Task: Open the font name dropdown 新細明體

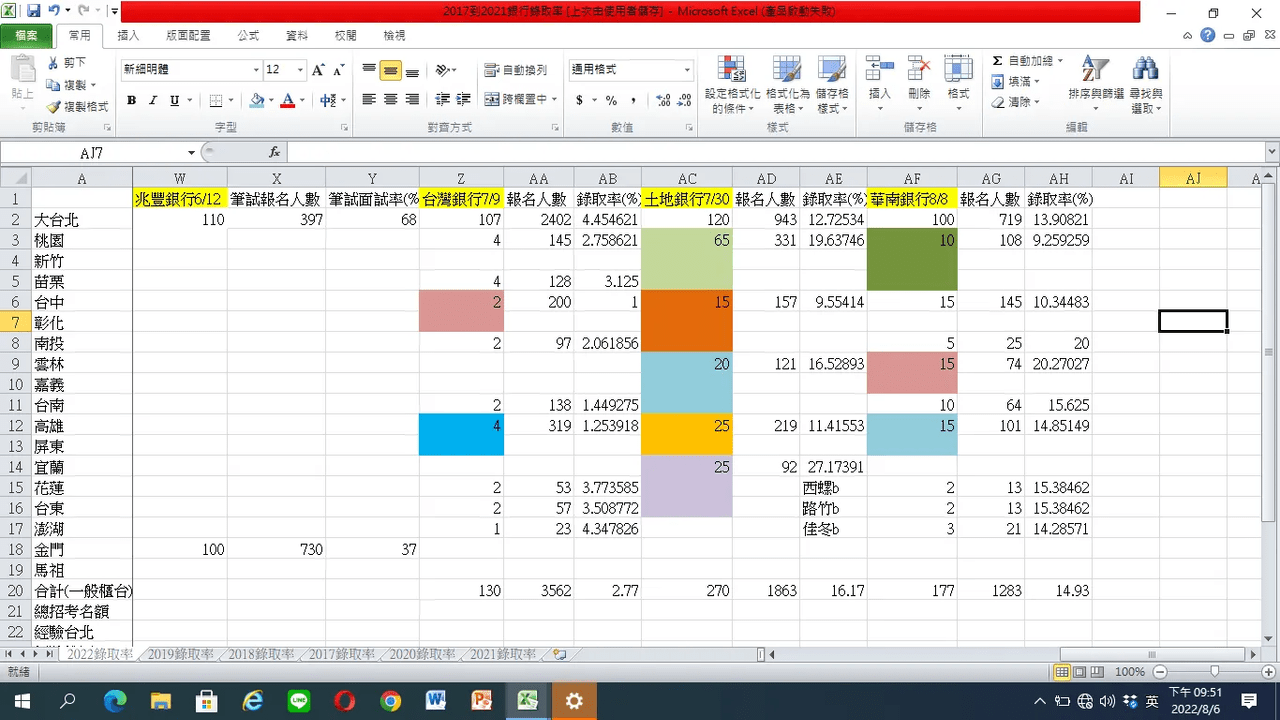Action: (255, 70)
